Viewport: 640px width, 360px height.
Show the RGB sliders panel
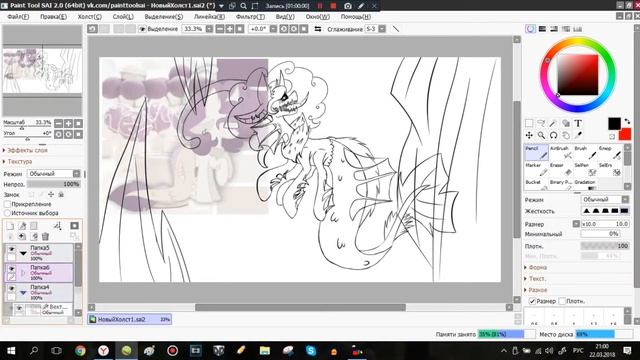542,29
